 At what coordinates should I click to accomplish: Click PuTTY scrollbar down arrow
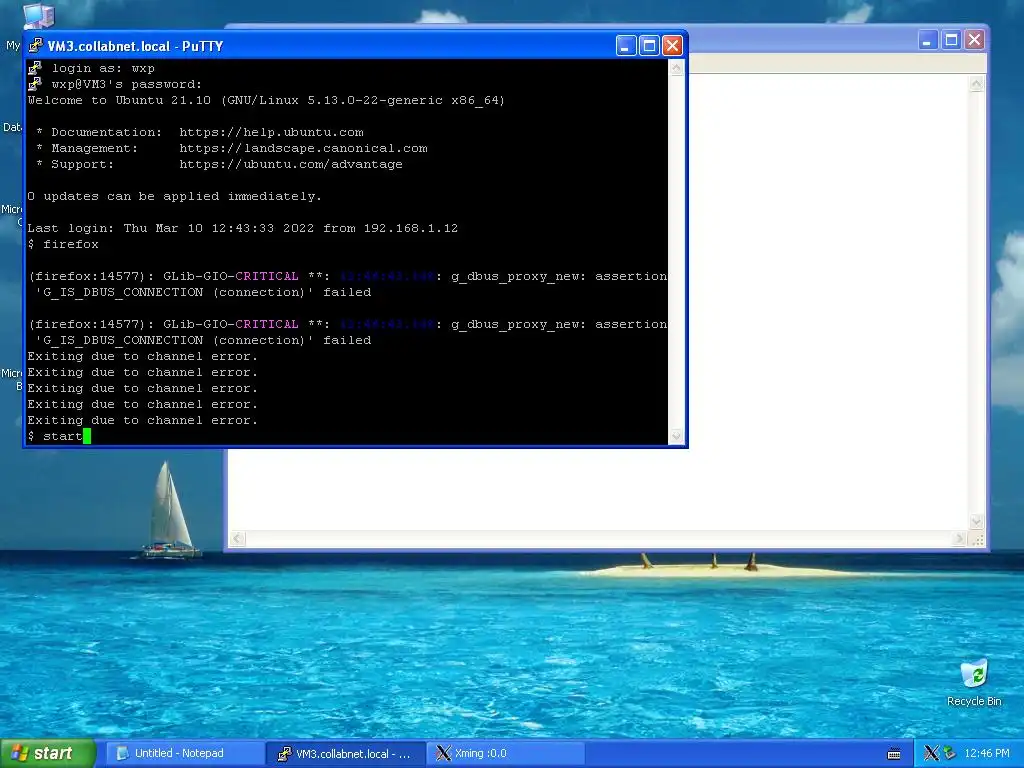676,436
